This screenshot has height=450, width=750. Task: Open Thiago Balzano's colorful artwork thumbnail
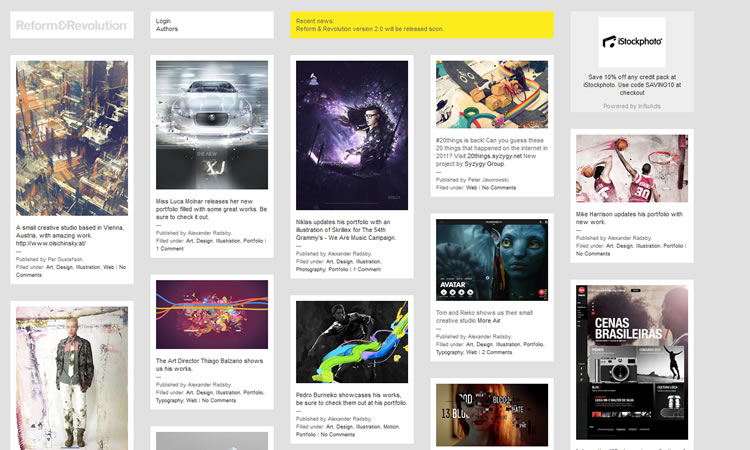click(211, 314)
